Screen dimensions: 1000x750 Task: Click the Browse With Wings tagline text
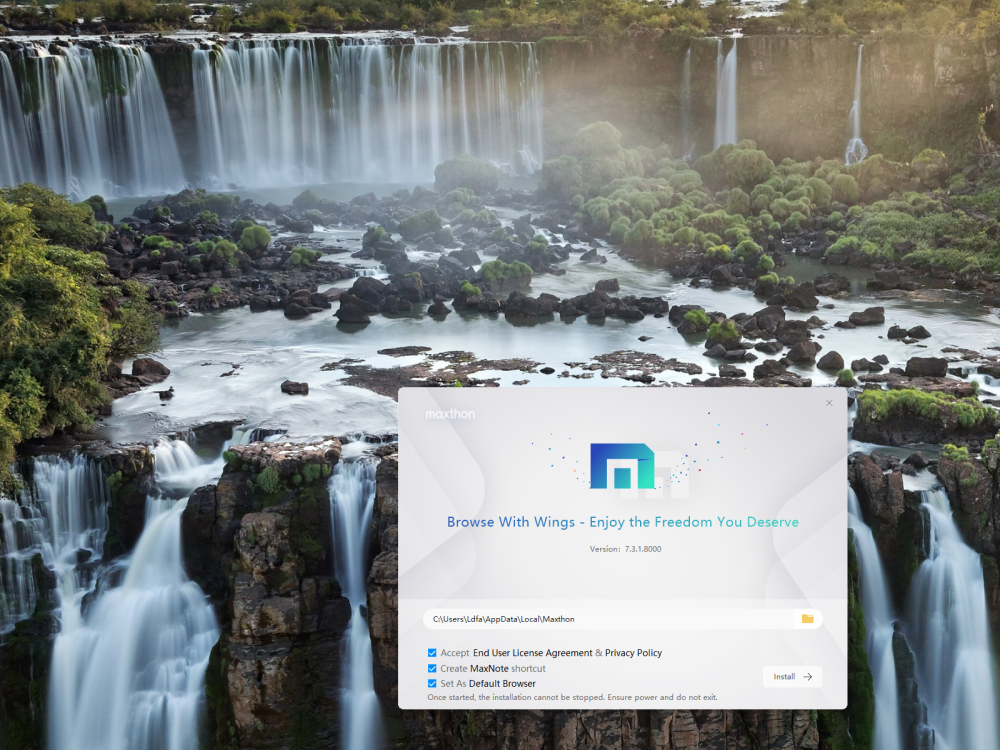pos(622,522)
